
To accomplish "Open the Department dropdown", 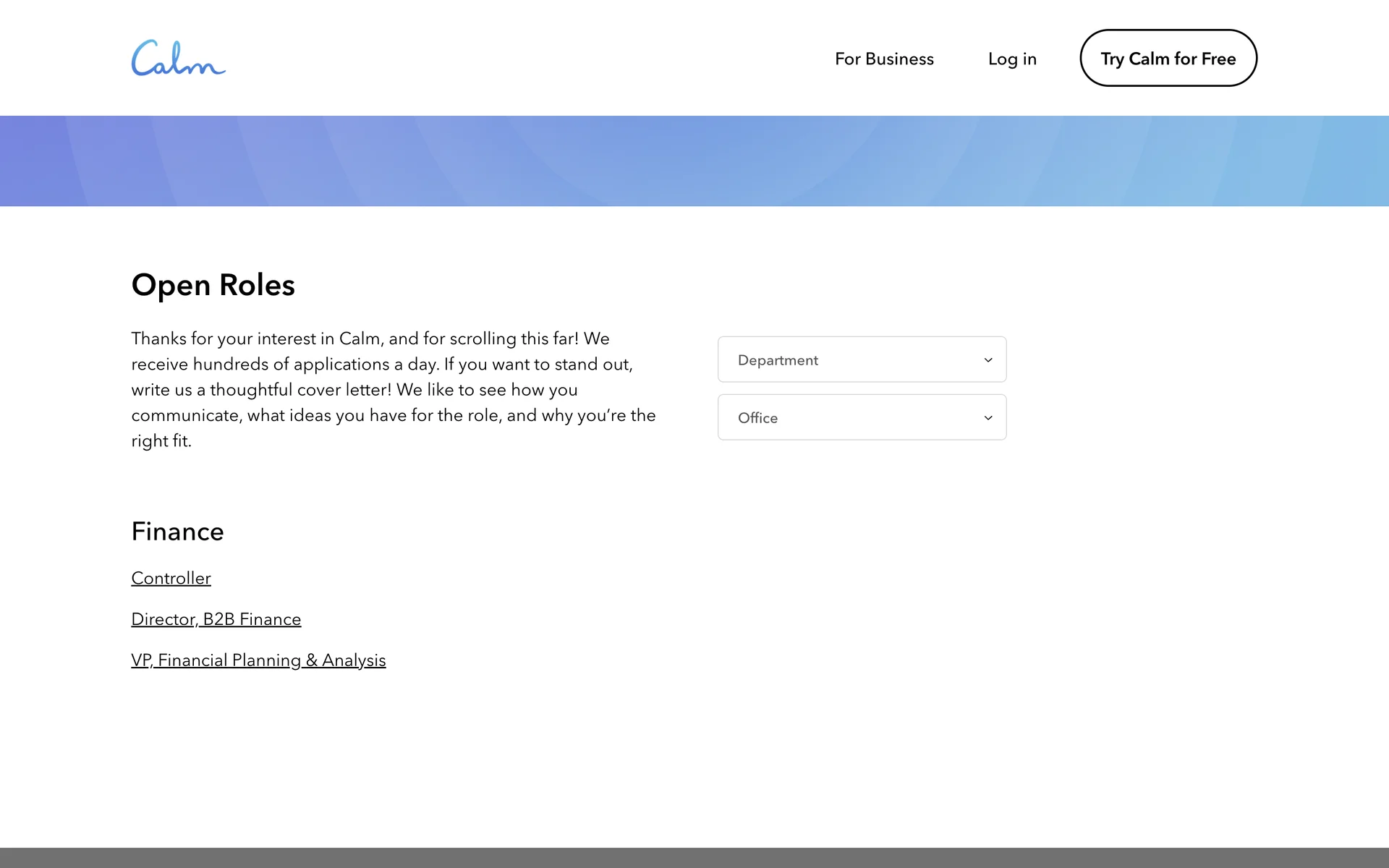I will (861, 359).
